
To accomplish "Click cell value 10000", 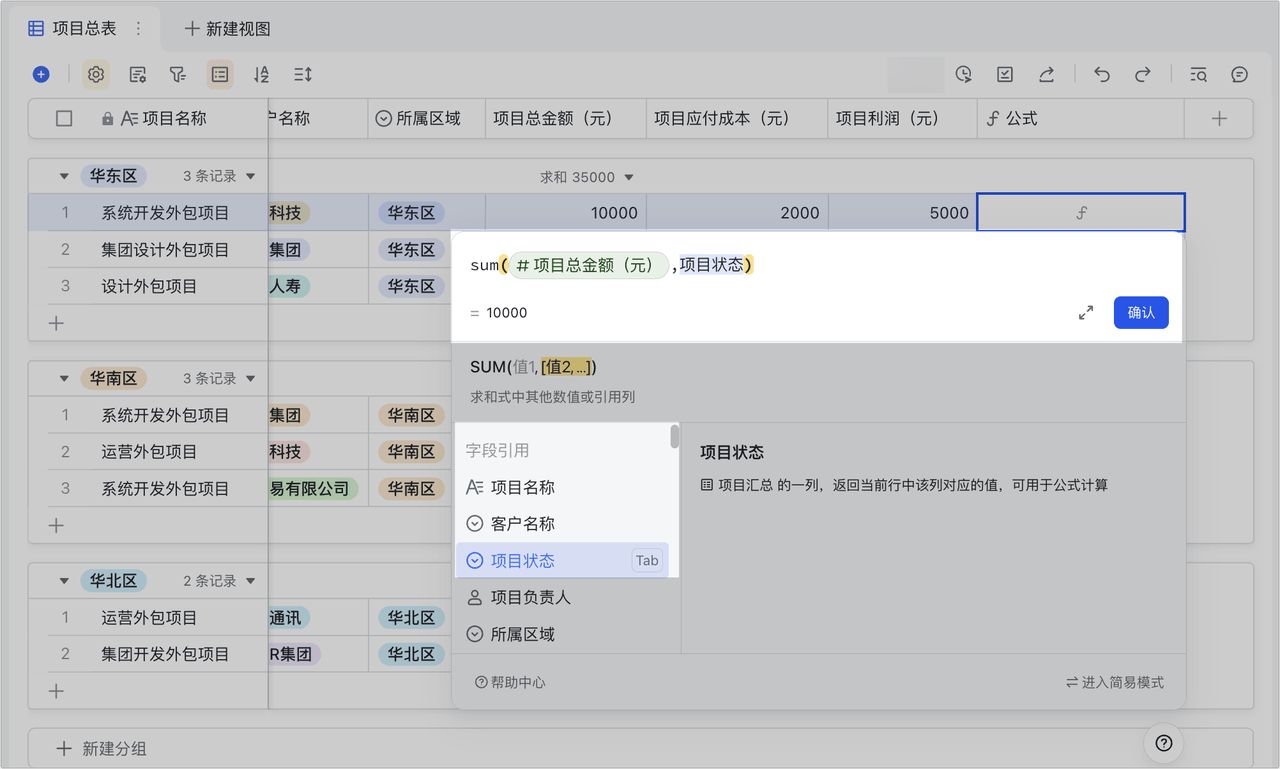I will 614,213.
